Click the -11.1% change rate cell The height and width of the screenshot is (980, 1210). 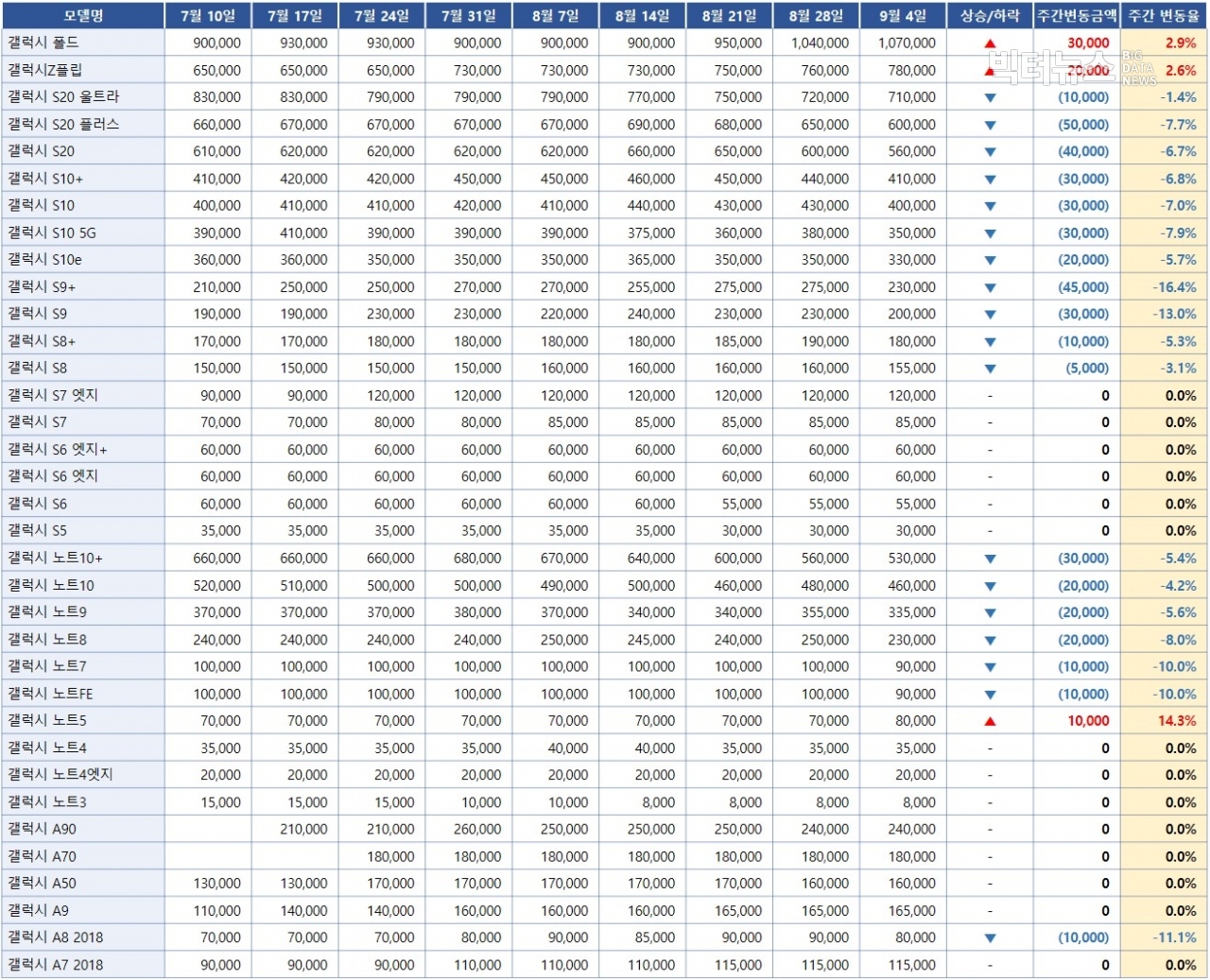coord(1174,938)
